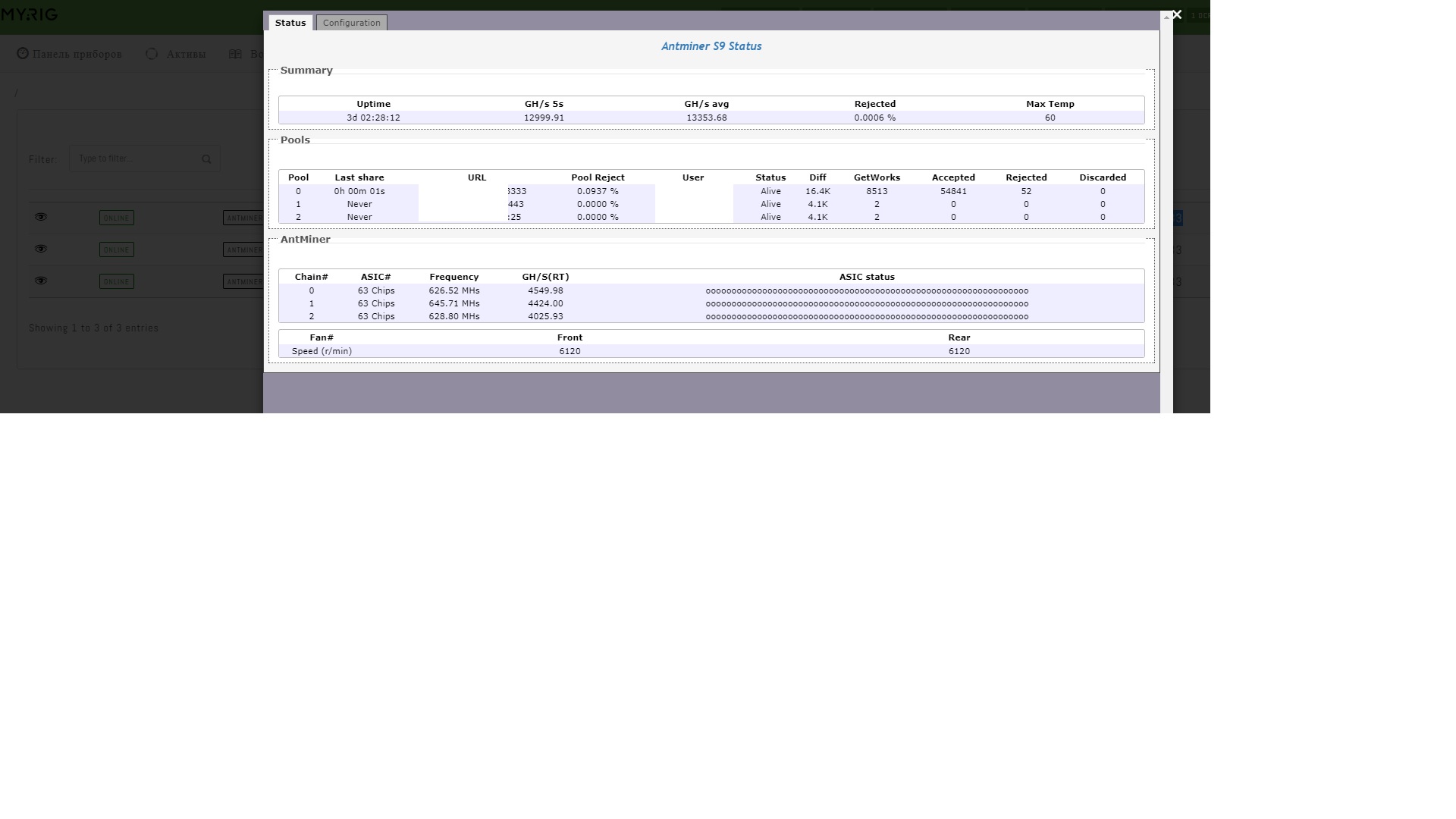Click the ANTMINER tag in the second row

point(243,249)
